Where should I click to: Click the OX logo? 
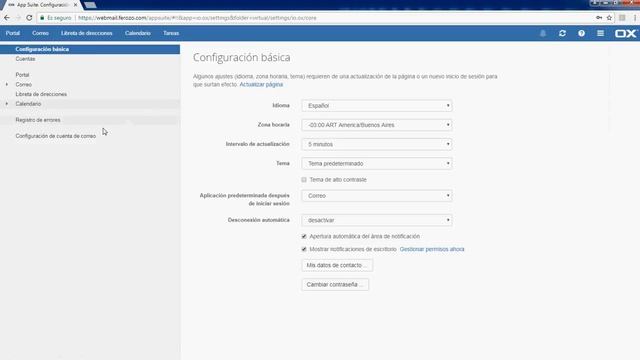point(625,33)
